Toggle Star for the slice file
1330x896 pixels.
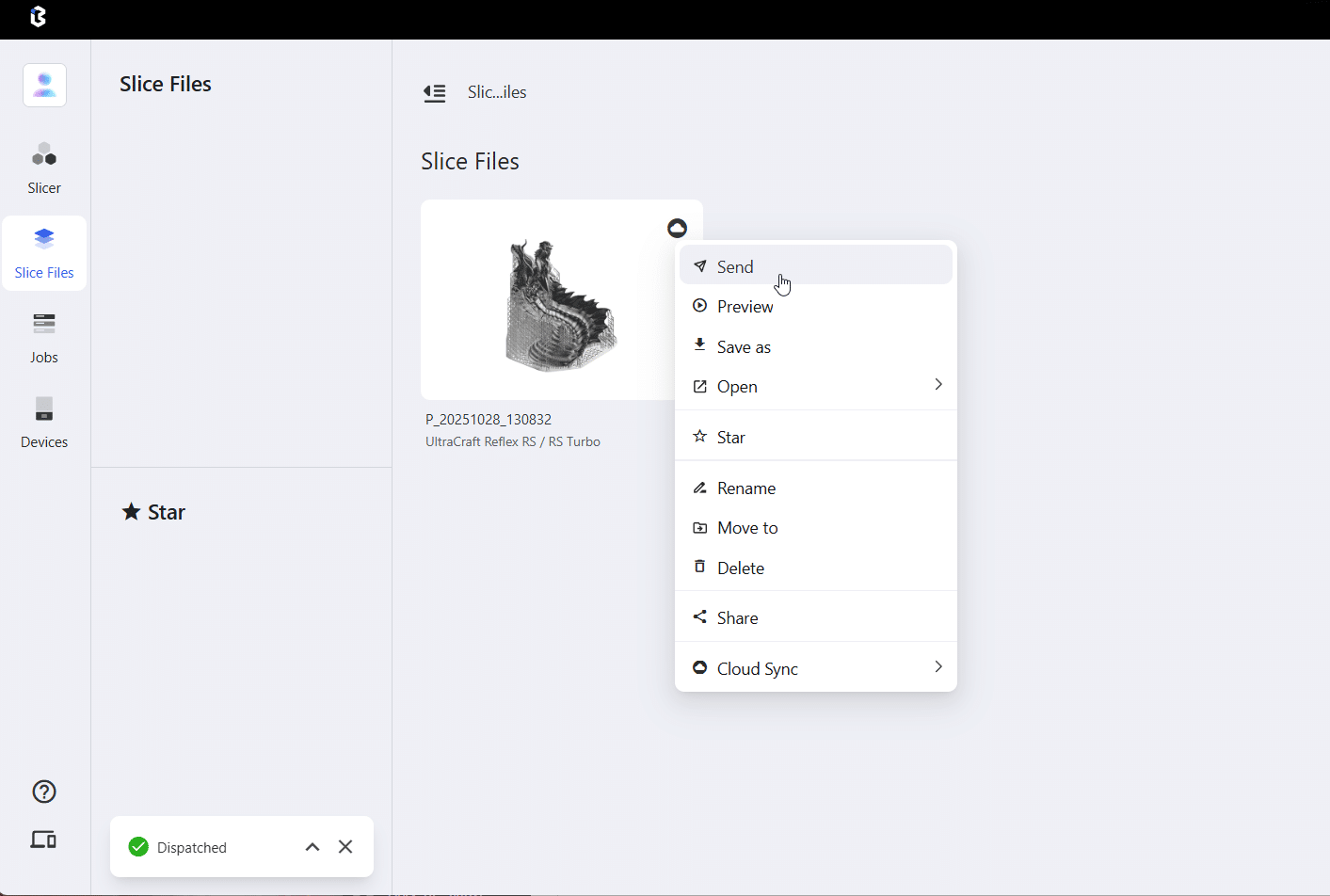click(x=730, y=438)
